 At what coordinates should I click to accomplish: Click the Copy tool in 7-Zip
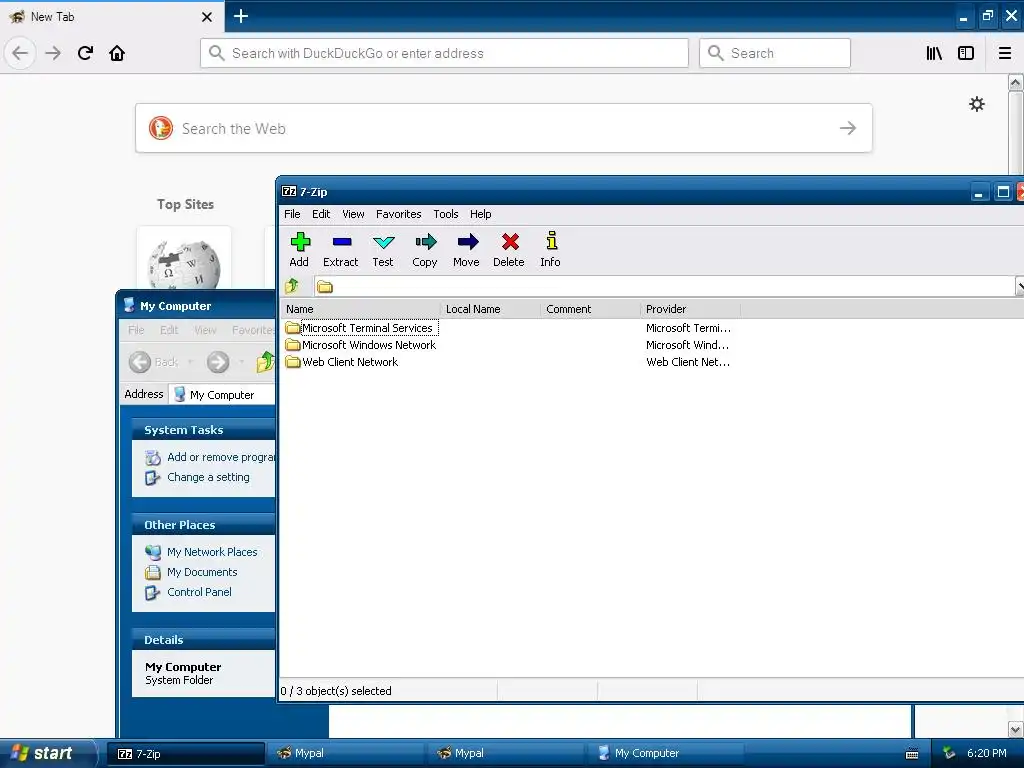coord(424,249)
